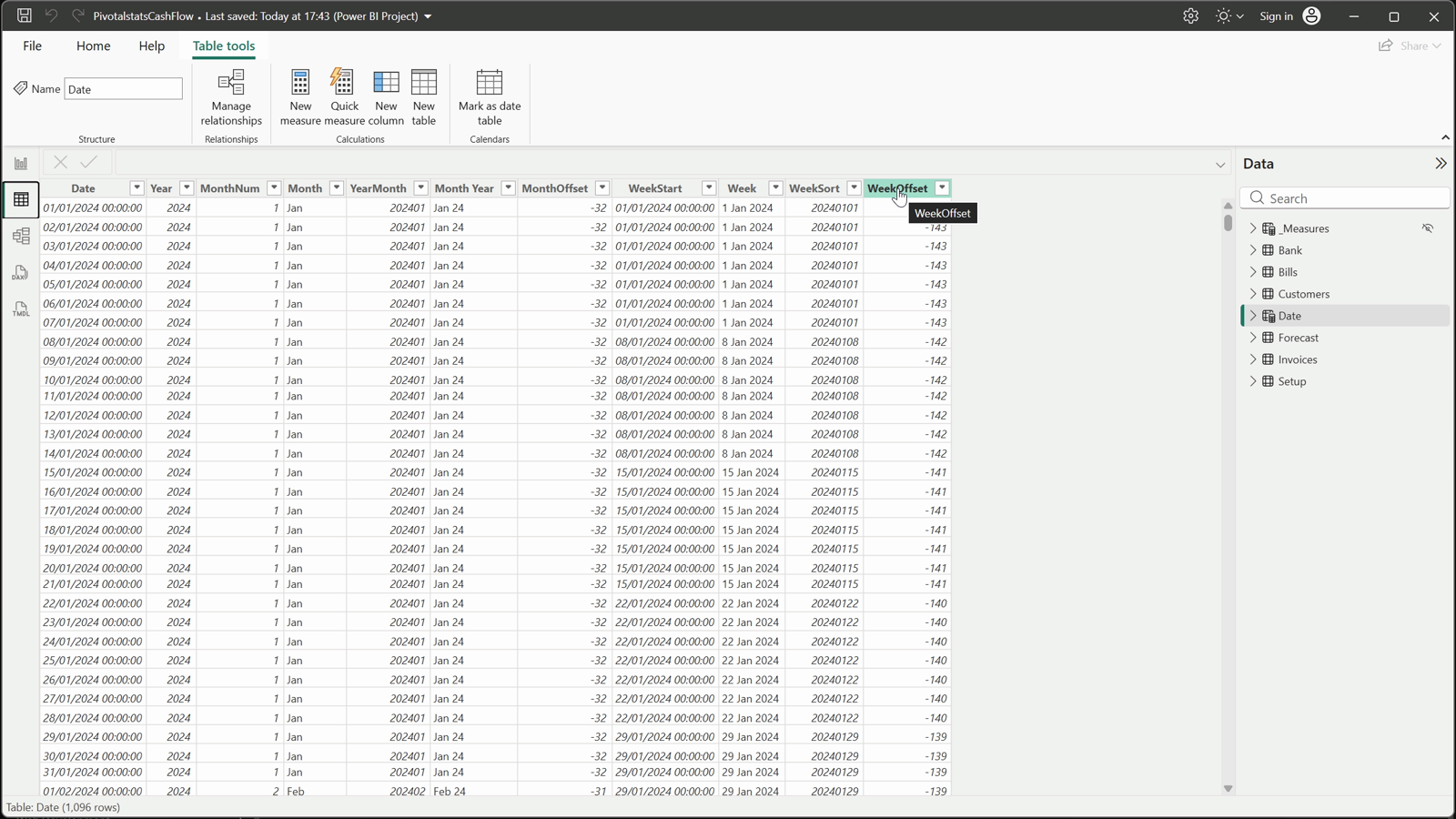The height and width of the screenshot is (819, 1456).
Task: Select the Table tools tab
Action: click(x=224, y=45)
